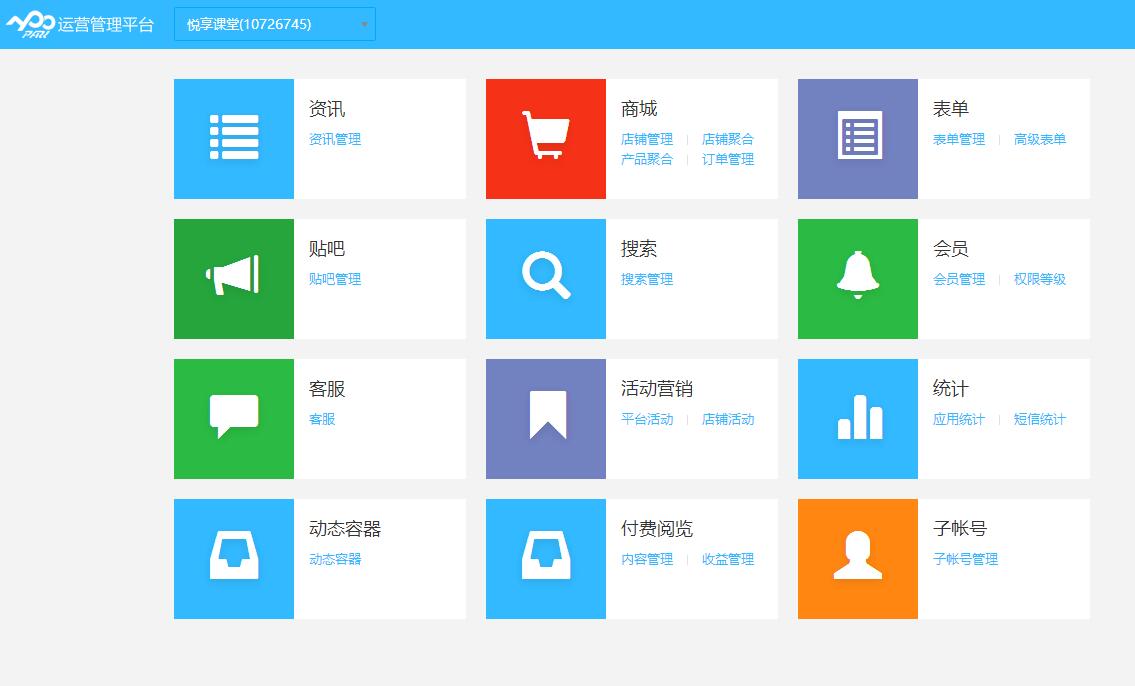Click the 权限等级 link
The image size is (1135, 686).
1040,280
